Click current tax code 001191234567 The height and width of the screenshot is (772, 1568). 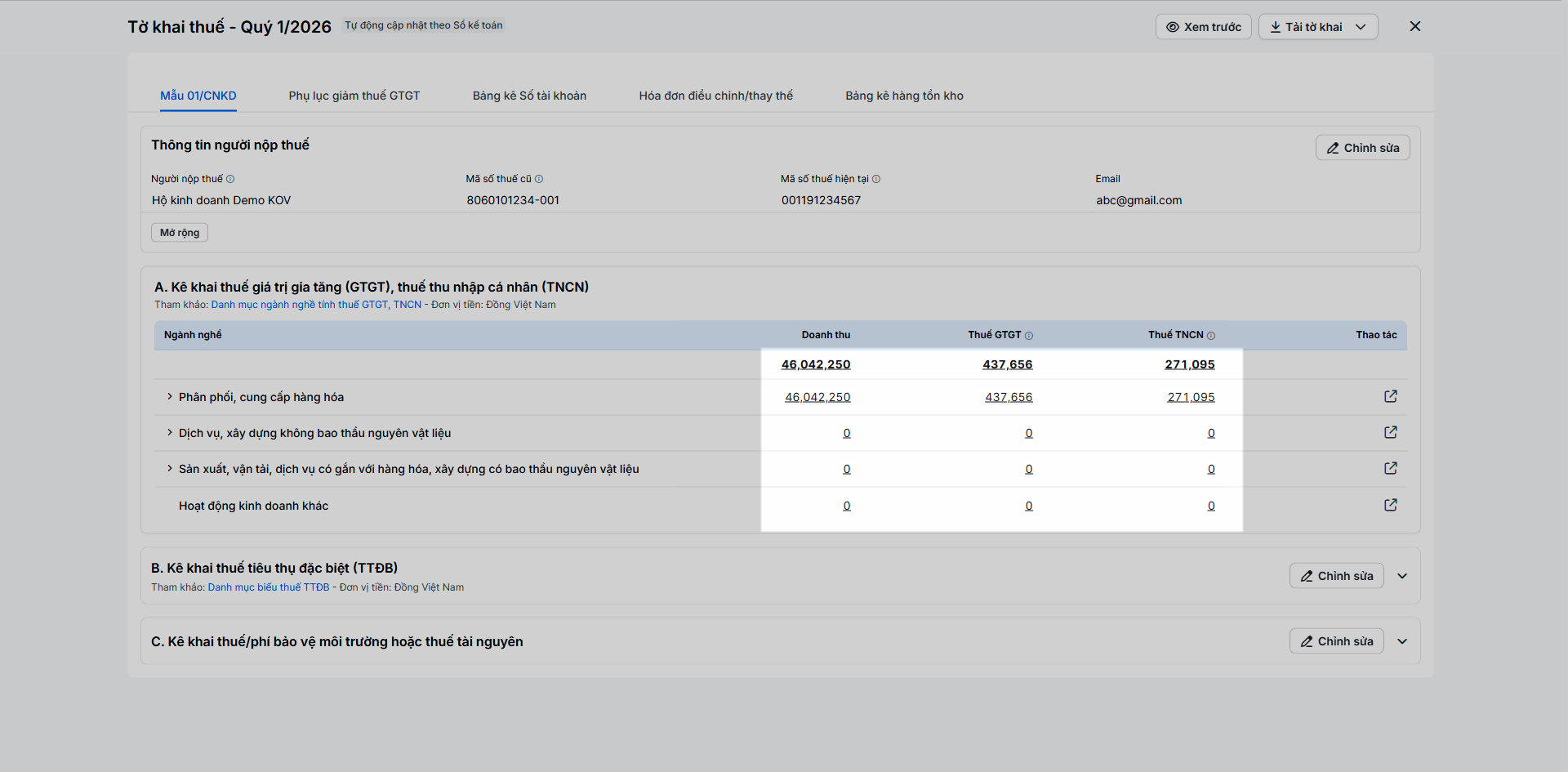[821, 200]
